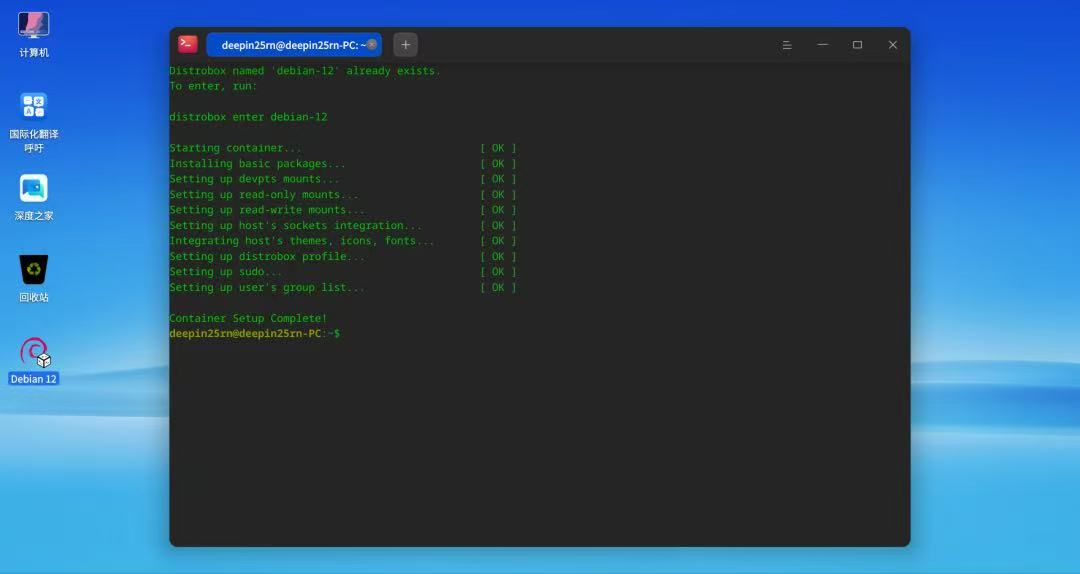
Task: Click the 'Starting container...' line
Action: [236, 148]
